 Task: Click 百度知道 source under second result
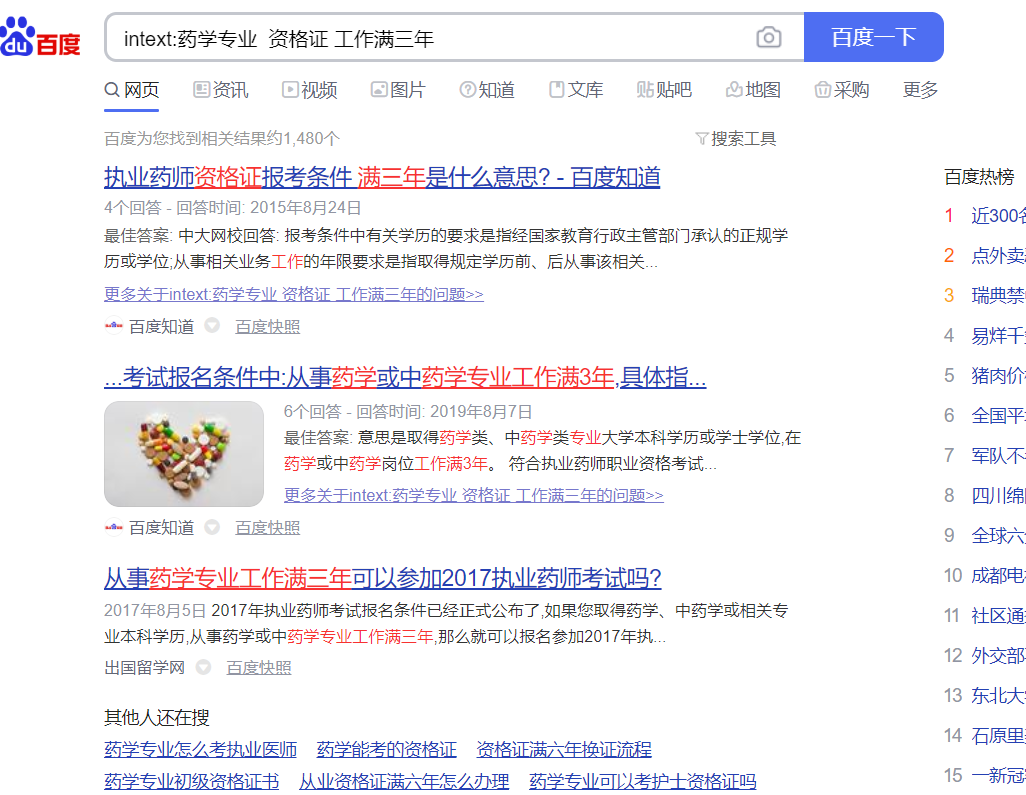pos(161,527)
